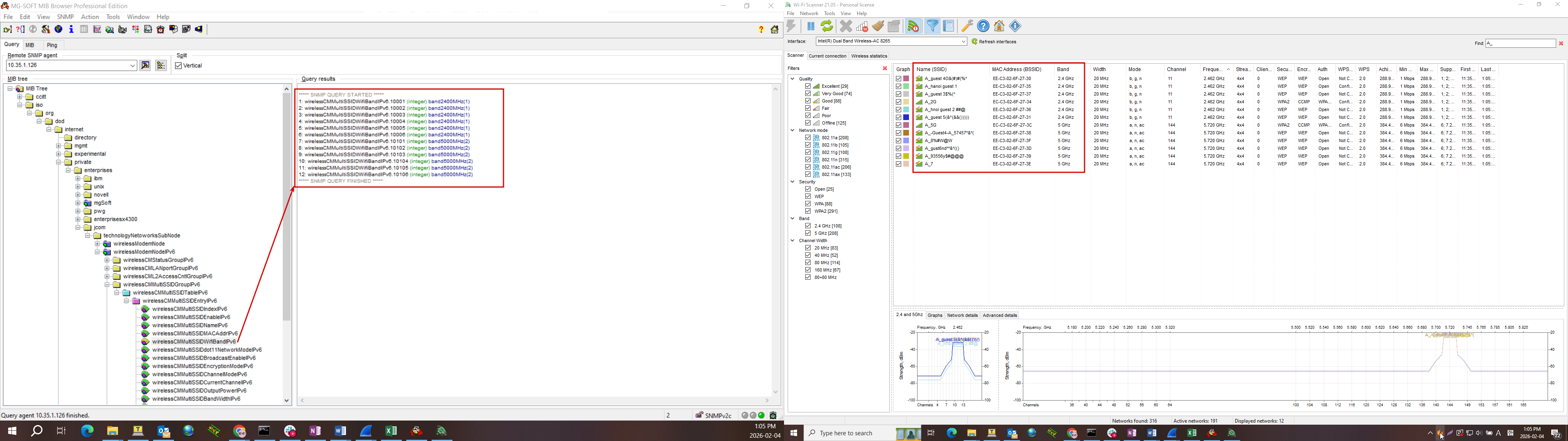Open the SNMP menu in MIB Browser
Screen dimensions: 1568x441
coord(65,17)
